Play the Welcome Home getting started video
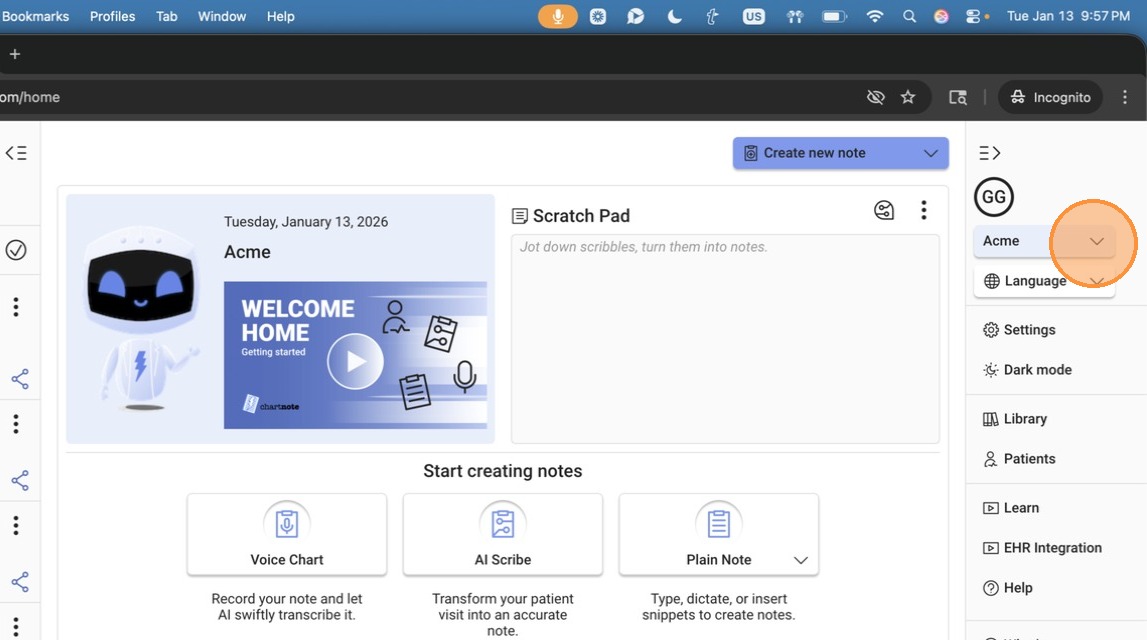Viewport: 1147px width, 640px height. coord(355,361)
